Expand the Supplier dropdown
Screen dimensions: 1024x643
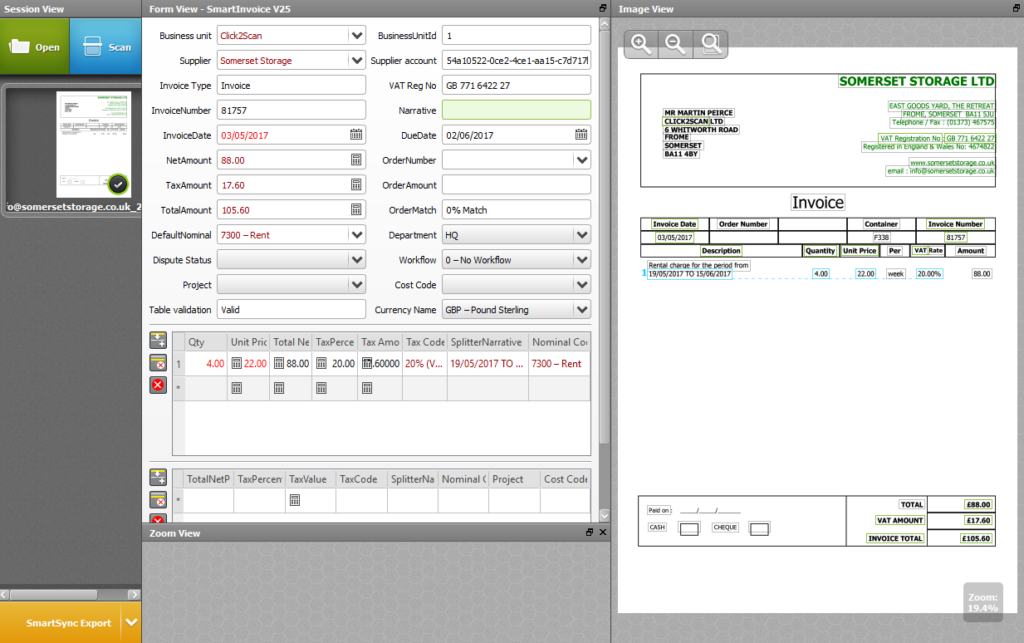[357, 60]
